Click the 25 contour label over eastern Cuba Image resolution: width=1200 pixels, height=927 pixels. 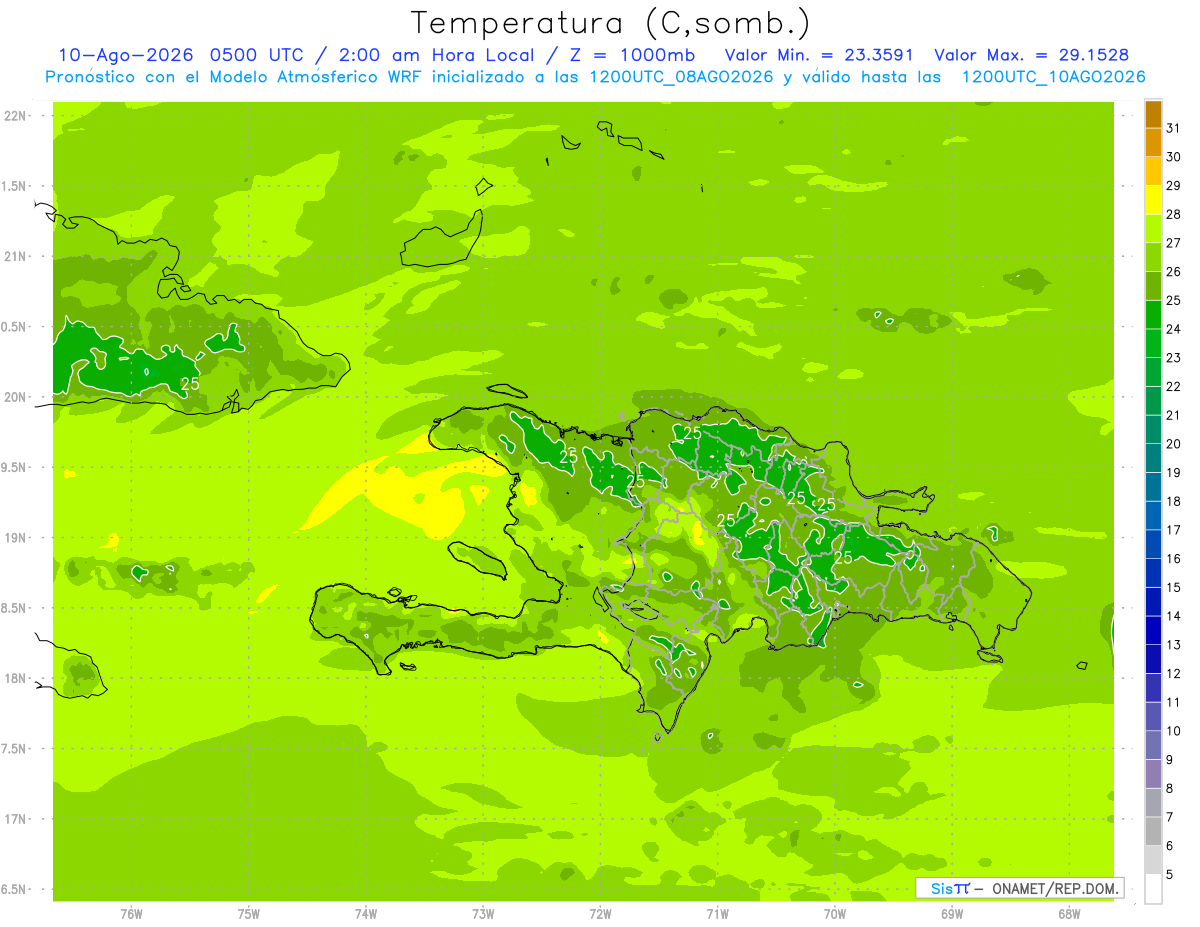(x=190, y=383)
